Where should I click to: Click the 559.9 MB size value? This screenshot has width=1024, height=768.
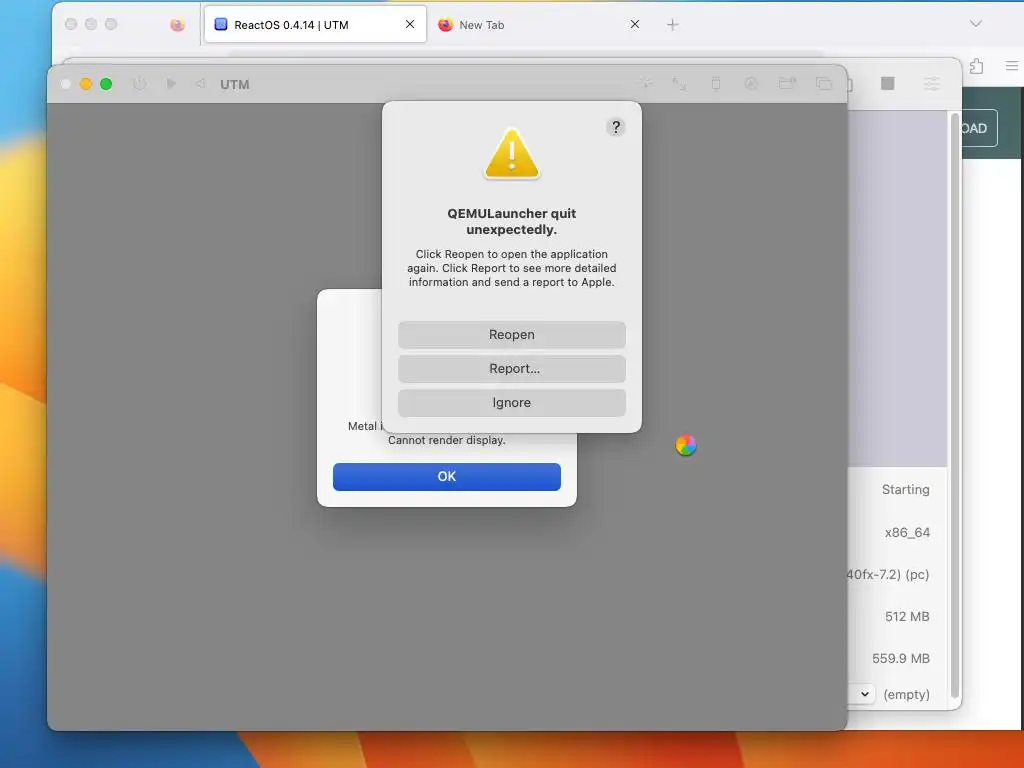[901, 658]
